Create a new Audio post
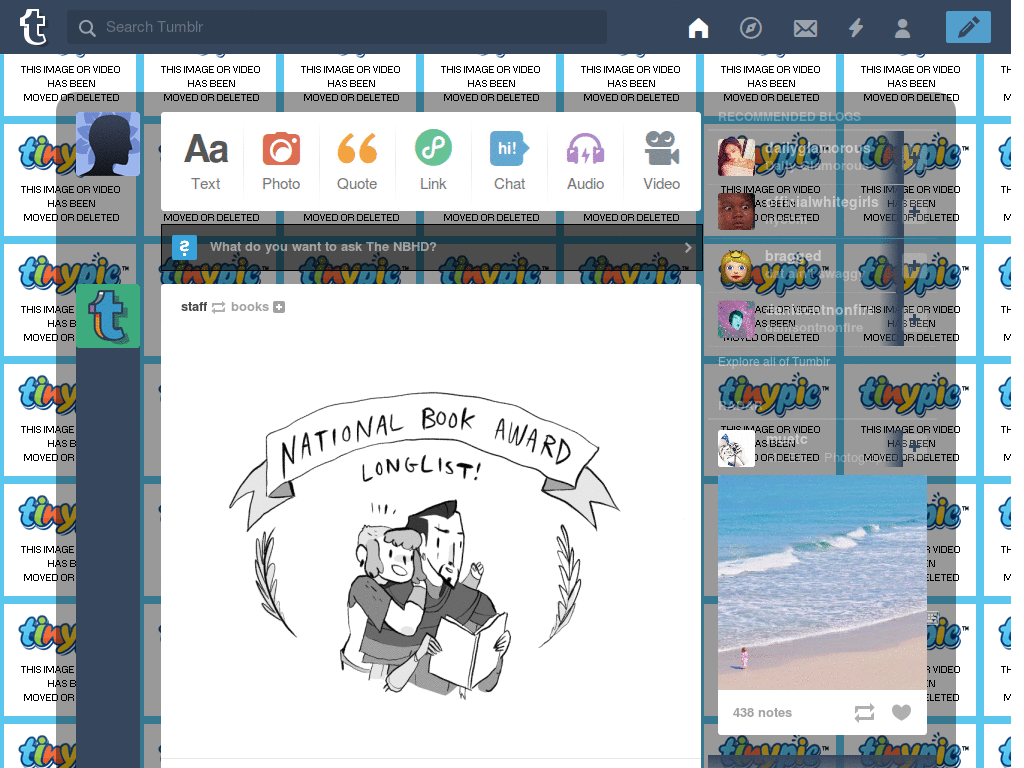Image resolution: width=1024 pixels, height=768 pixels. tap(585, 161)
